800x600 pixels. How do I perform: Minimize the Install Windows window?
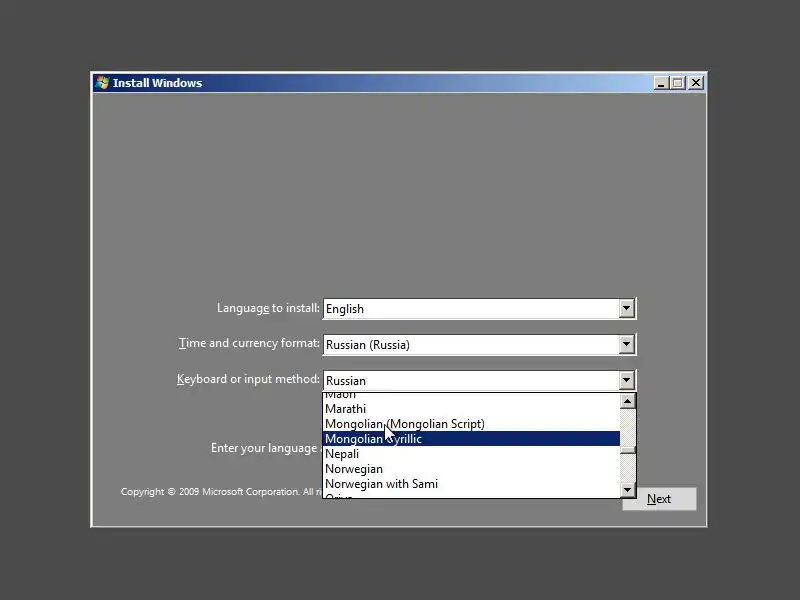point(661,83)
